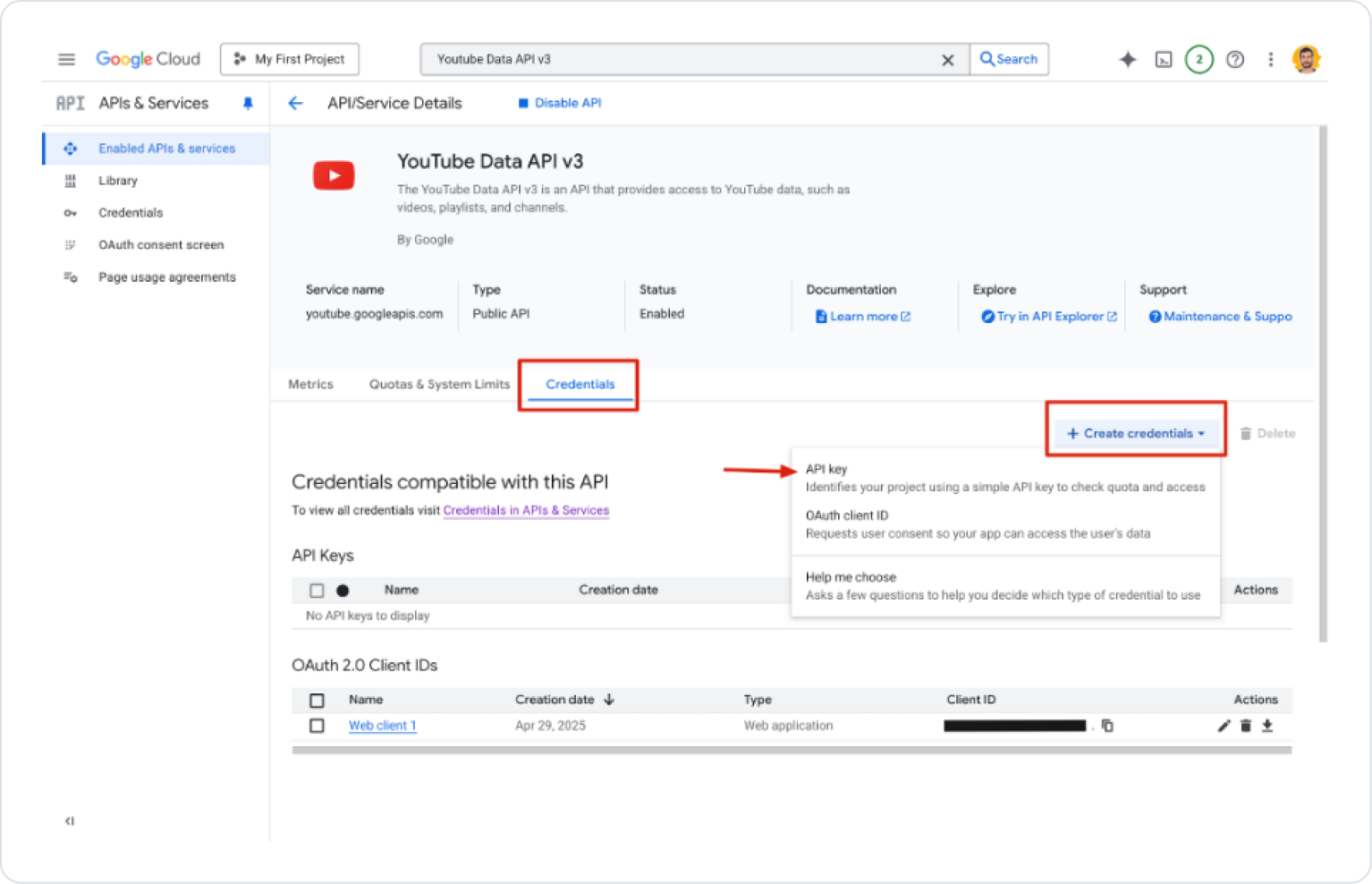This screenshot has height=884, width=1372.
Task: Switch to the Metrics tab
Action: [x=310, y=384]
